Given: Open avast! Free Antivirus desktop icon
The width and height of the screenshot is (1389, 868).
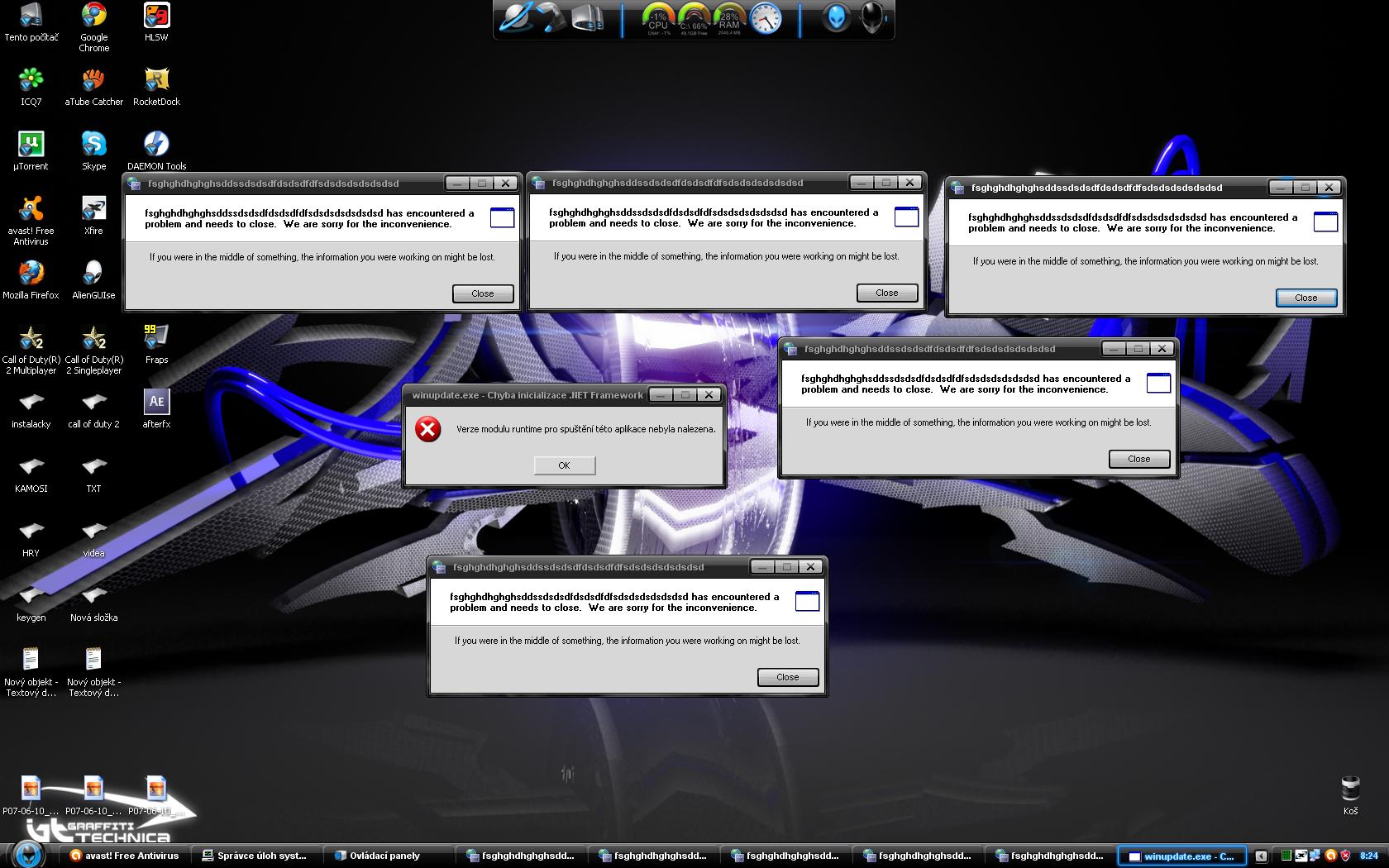Looking at the screenshot, I should [31, 209].
